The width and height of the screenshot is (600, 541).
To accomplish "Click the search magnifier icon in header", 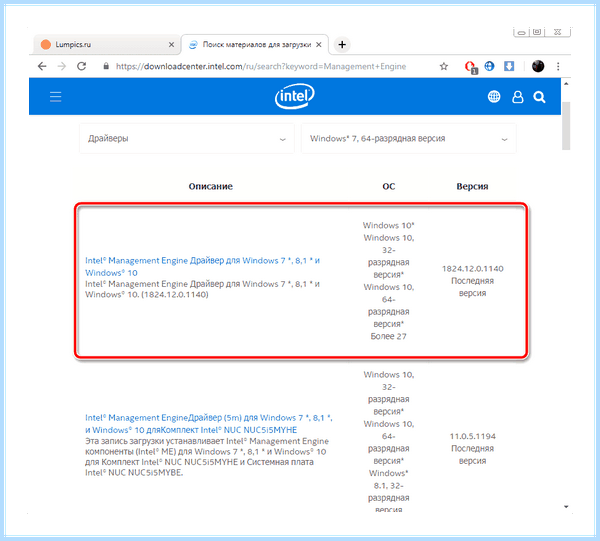I will click(x=539, y=97).
